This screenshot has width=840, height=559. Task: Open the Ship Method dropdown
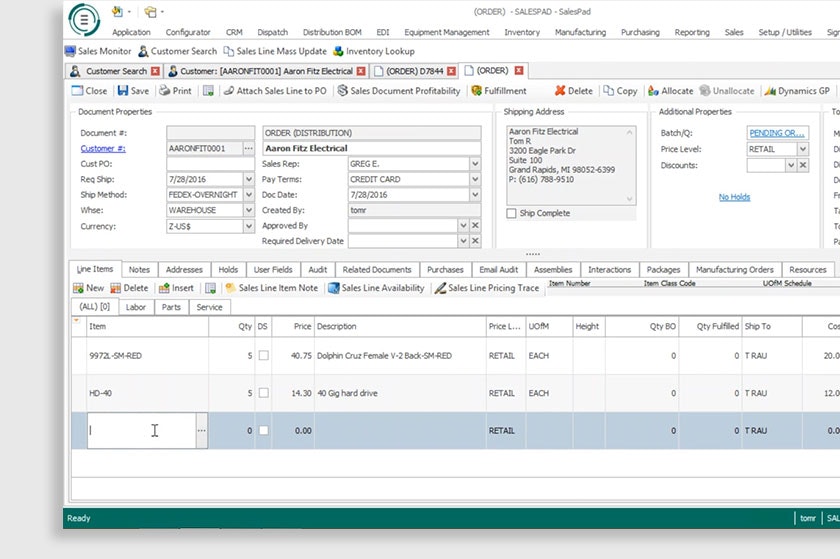point(249,195)
